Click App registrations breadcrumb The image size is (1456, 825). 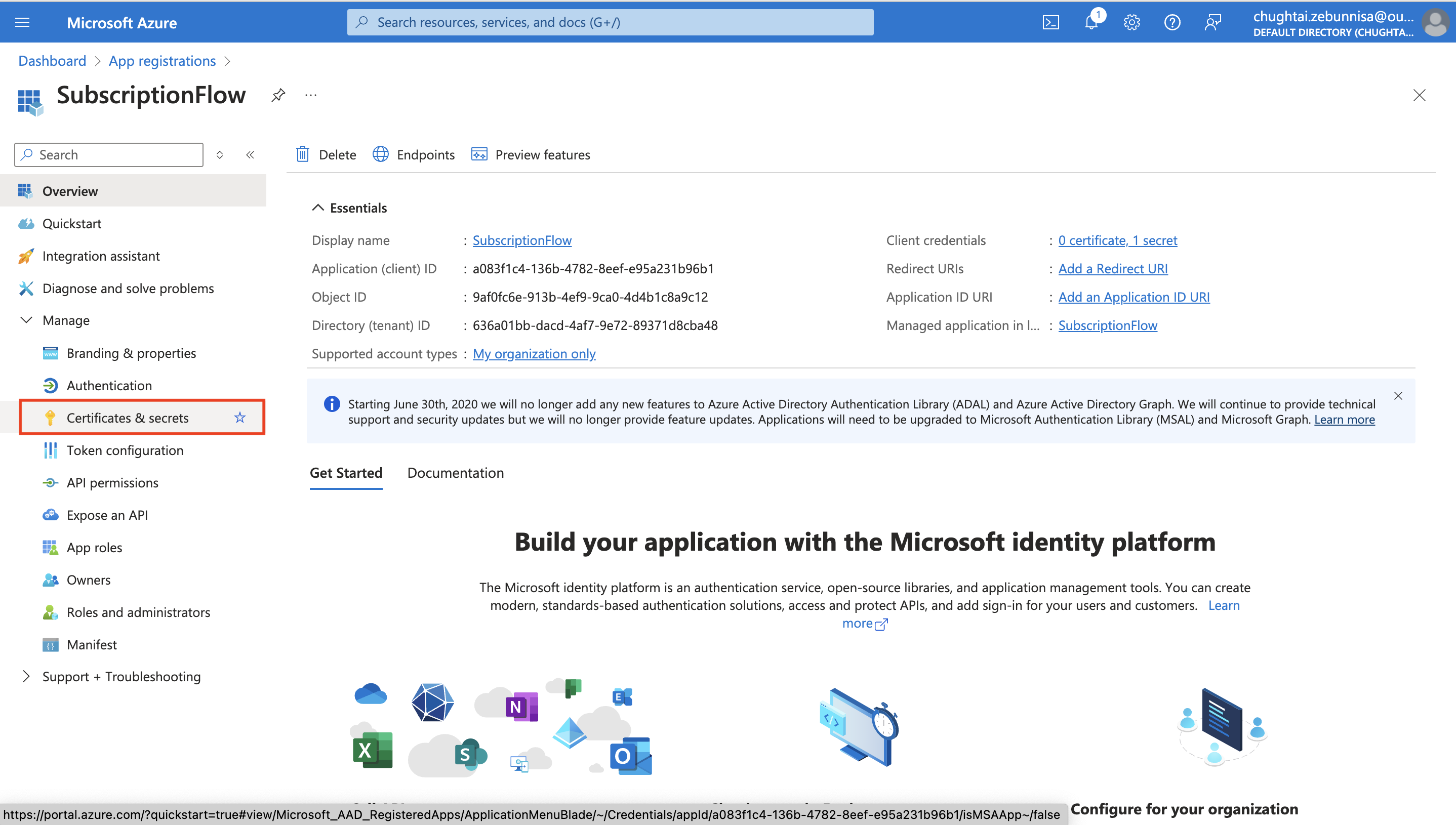(162, 61)
